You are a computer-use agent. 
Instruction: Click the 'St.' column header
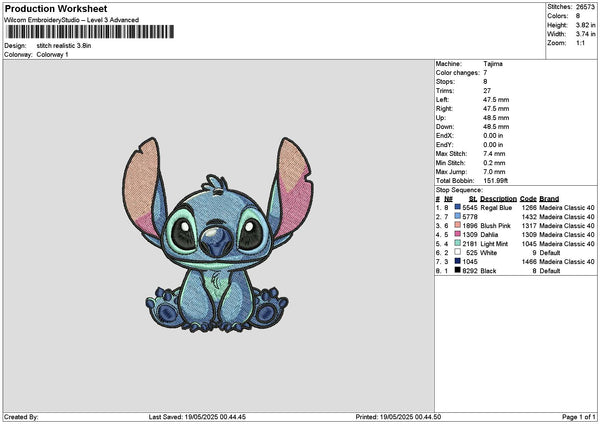point(473,199)
